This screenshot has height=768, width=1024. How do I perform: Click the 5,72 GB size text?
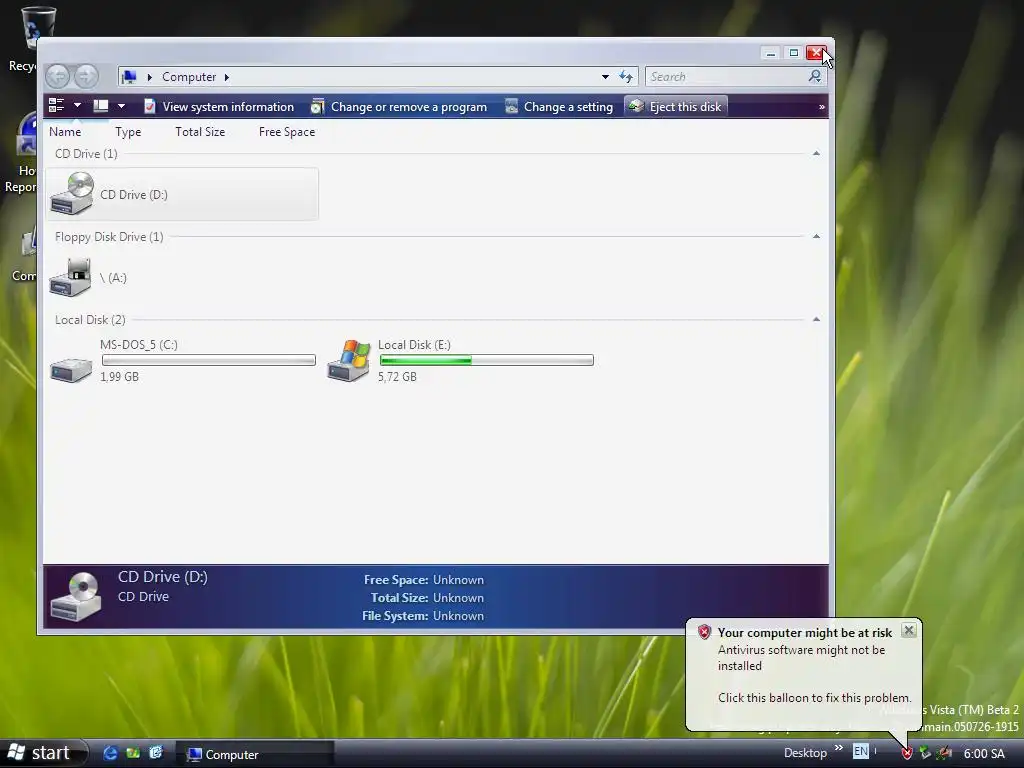point(397,377)
